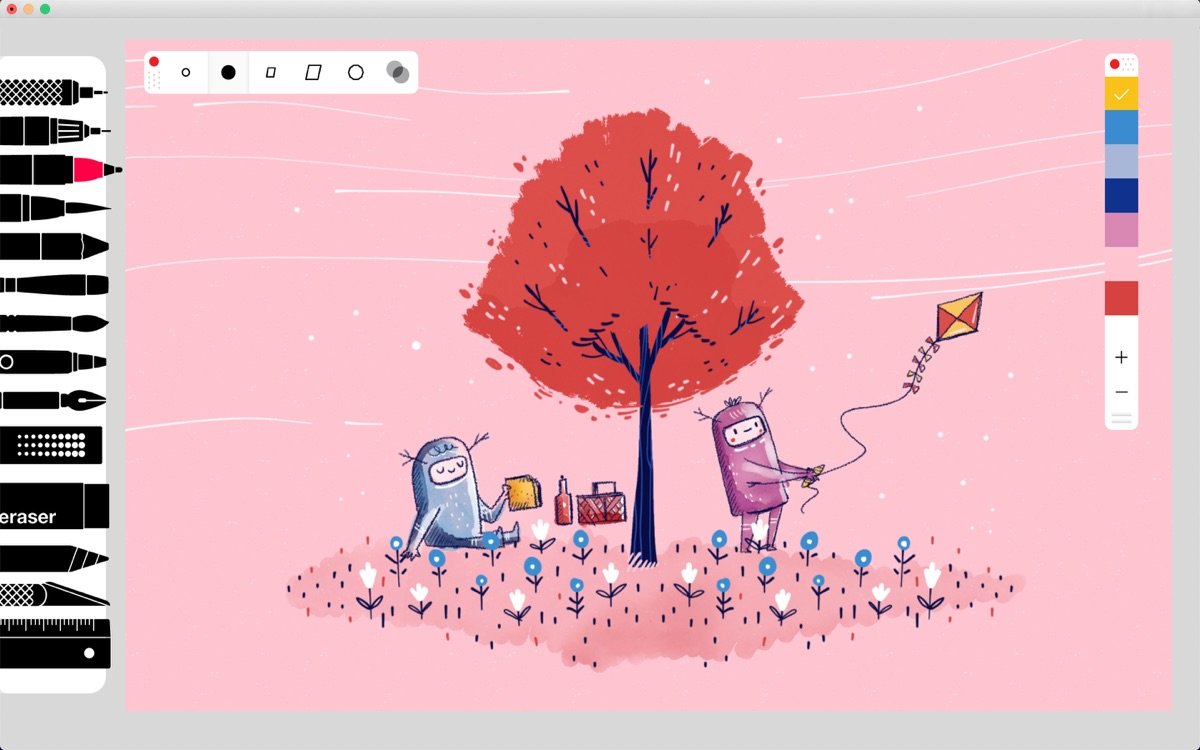Expand the color palette using bottom handle
This screenshot has width=1200, height=750.
pos(1121,419)
